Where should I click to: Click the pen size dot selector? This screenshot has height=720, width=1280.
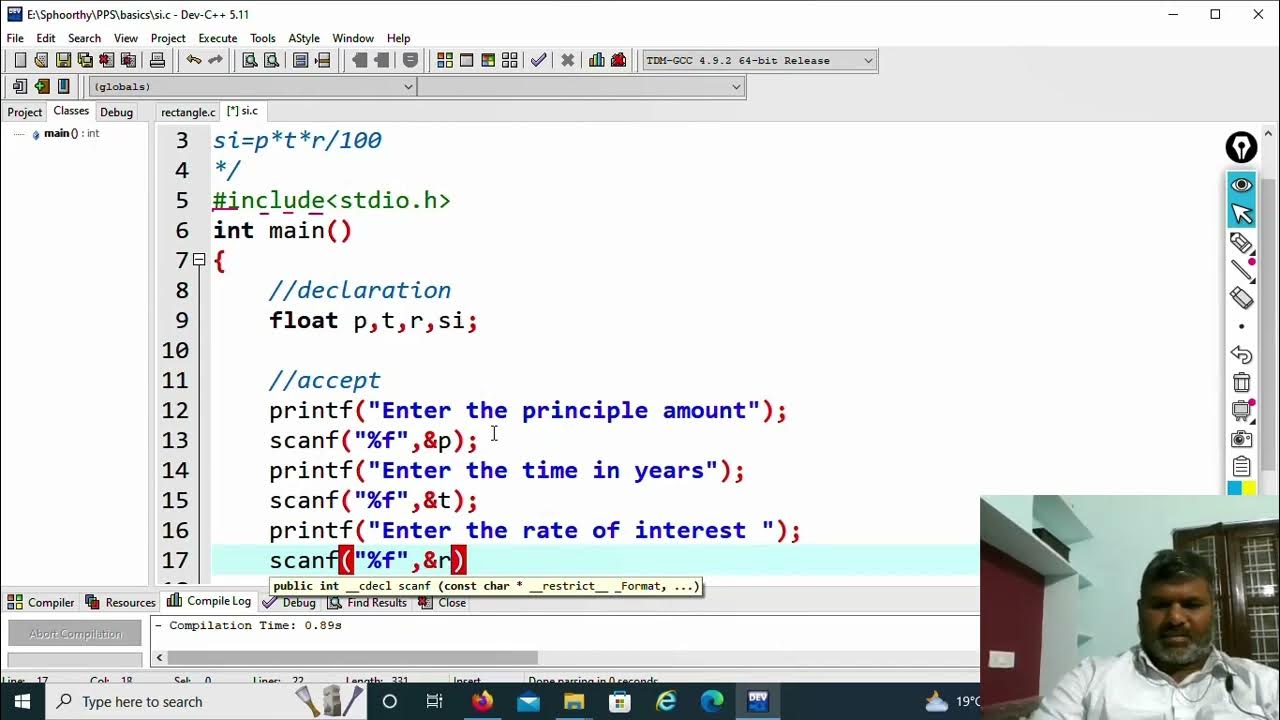1241,327
